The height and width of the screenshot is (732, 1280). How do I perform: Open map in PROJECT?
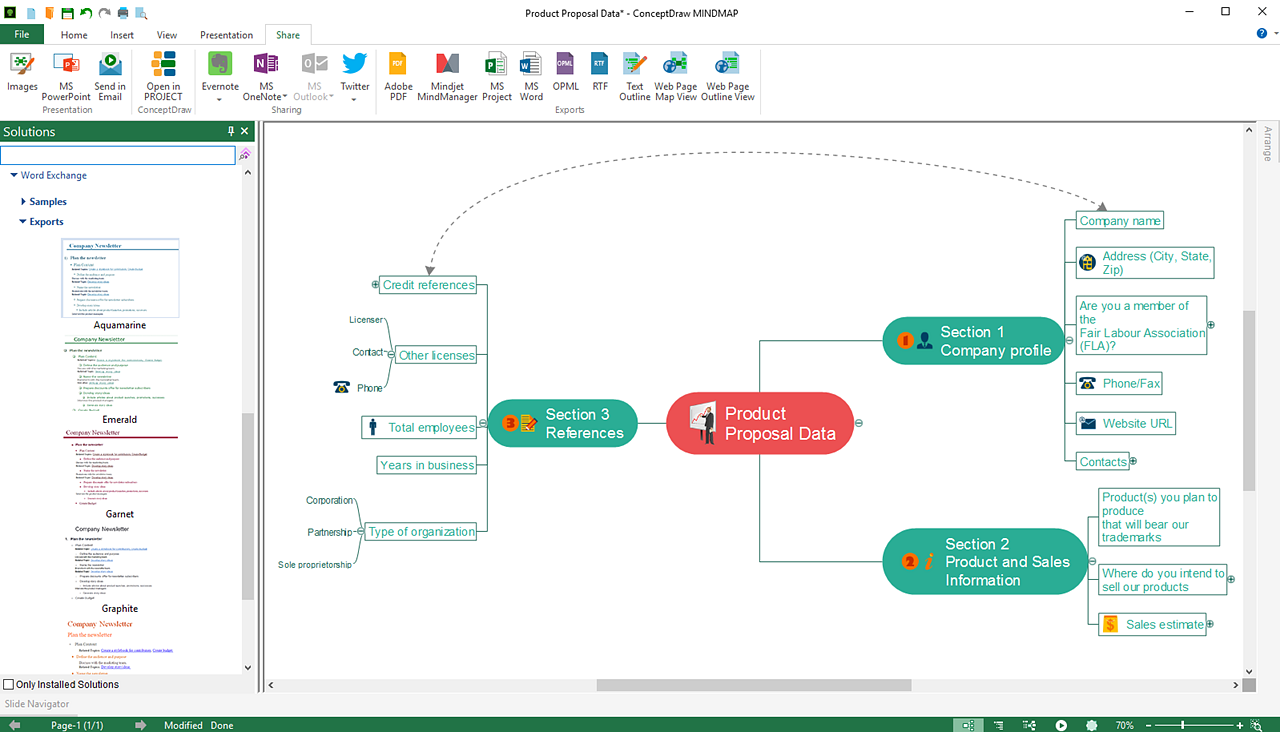(163, 76)
